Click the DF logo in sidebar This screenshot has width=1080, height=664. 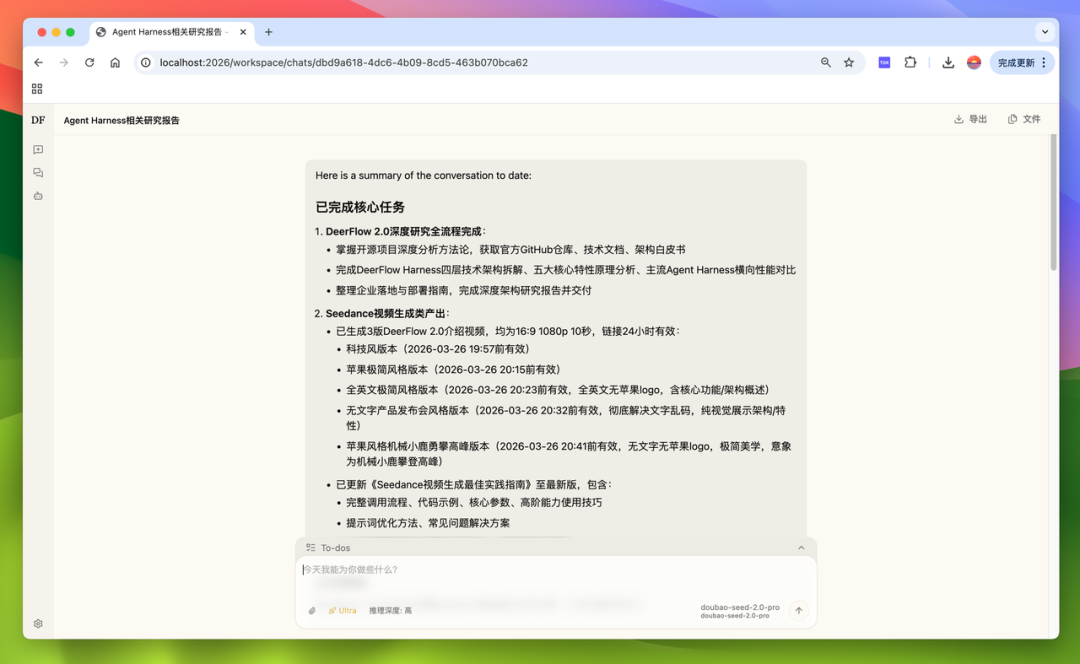(x=38, y=120)
